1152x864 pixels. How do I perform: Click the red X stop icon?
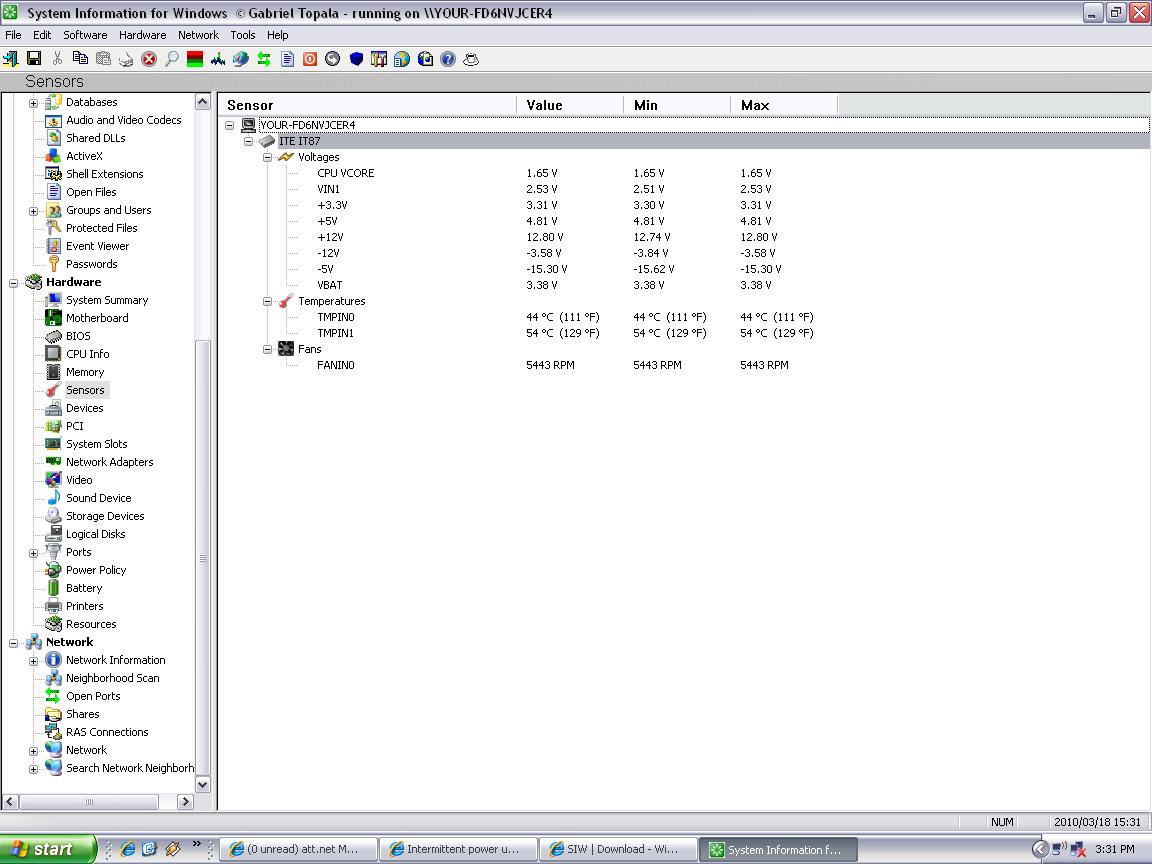[x=149, y=59]
